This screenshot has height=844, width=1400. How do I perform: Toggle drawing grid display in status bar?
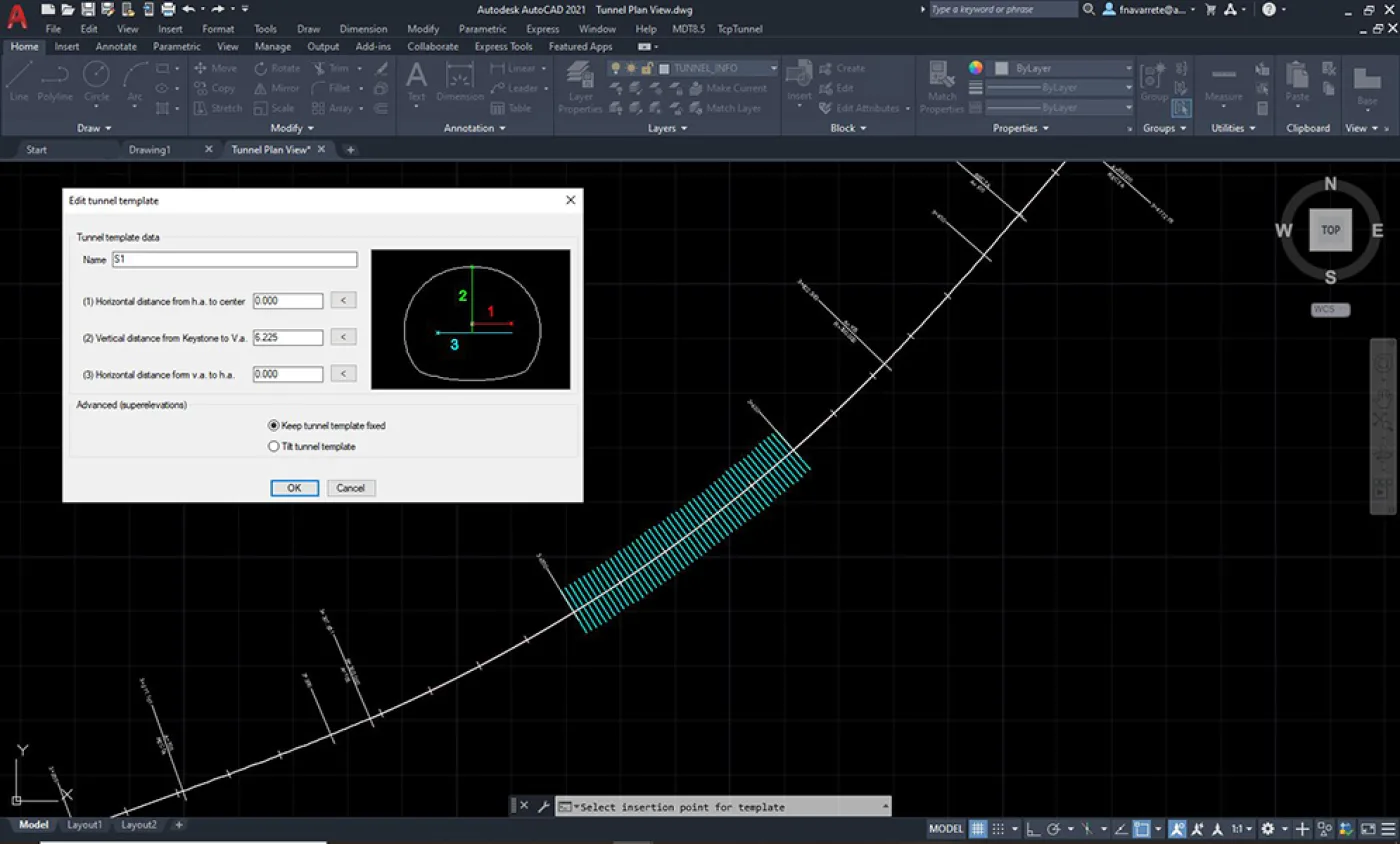click(978, 829)
